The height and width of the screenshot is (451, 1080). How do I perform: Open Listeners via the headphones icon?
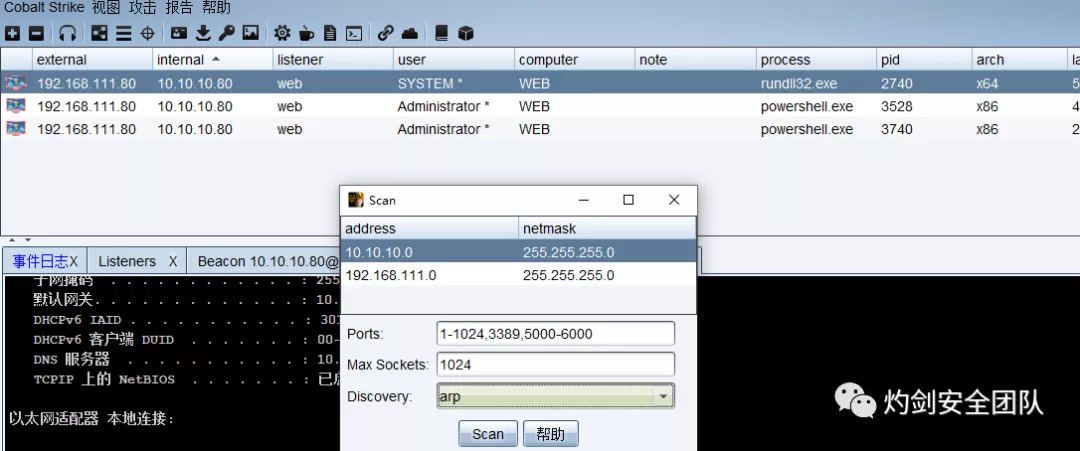(x=68, y=32)
